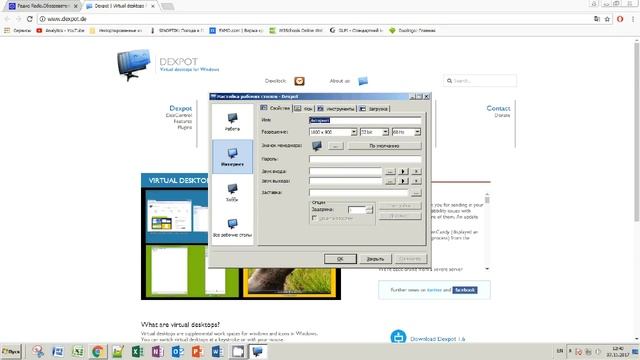
Task: Open the YouTube Analytics bookmark
Action: pyautogui.click(x=60, y=31)
